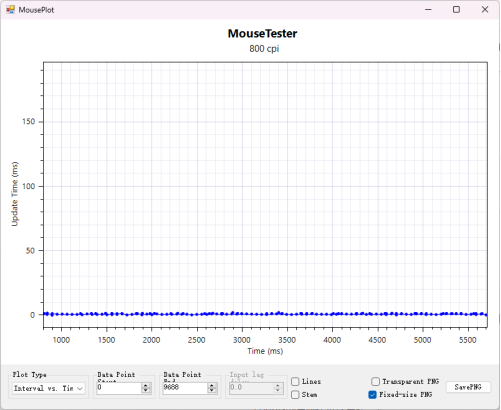
Task: Decrease Data Point End with down arrow
Action: click(x=212, y=390)
